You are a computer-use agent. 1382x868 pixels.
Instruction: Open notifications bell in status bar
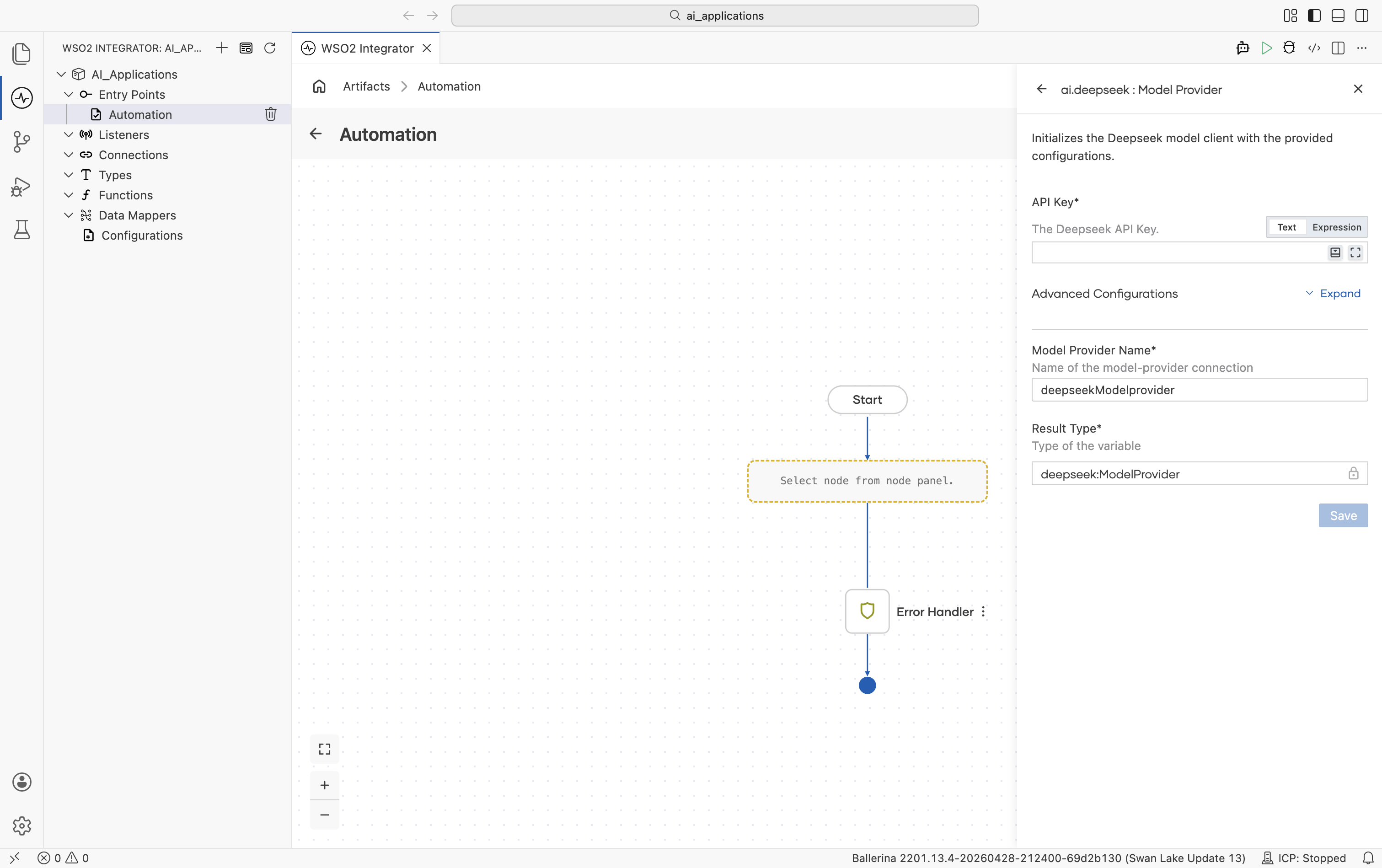point(1368,857)
